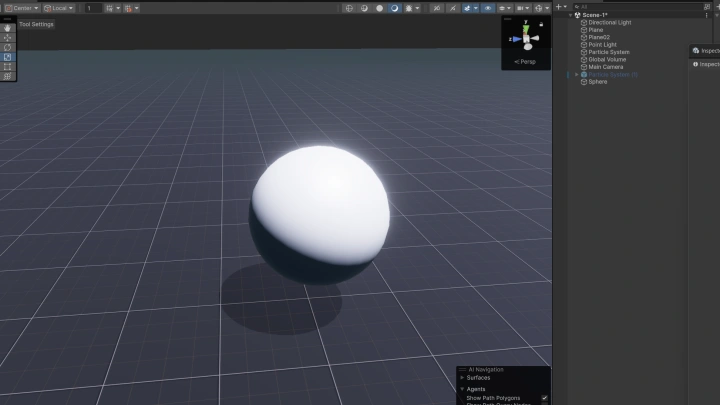Click the grid snap value field

93,8
